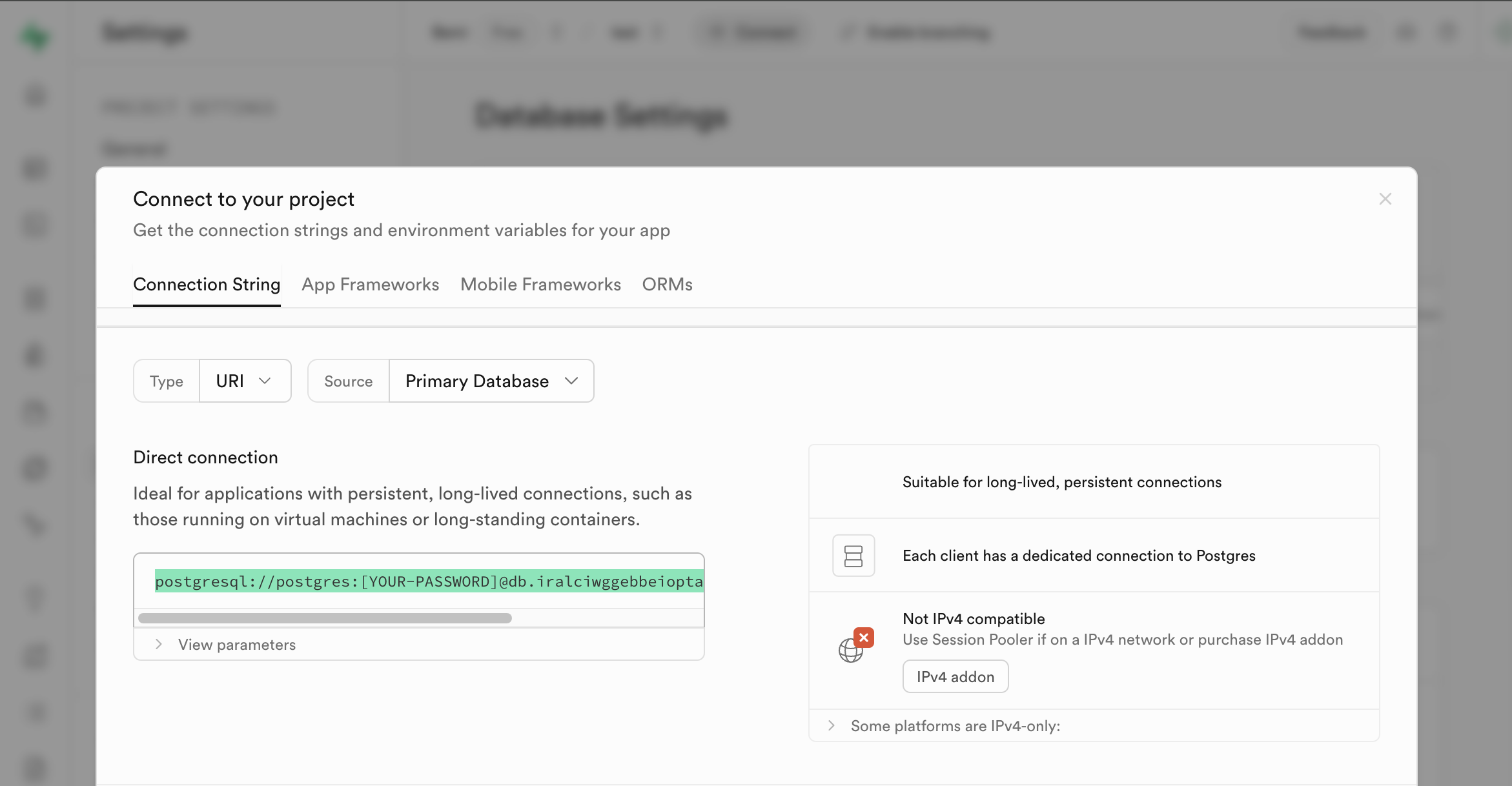This screenshot has width=1512, height=786.
Task: Expand Some platforms are IPv4-only
Action: 954,725
